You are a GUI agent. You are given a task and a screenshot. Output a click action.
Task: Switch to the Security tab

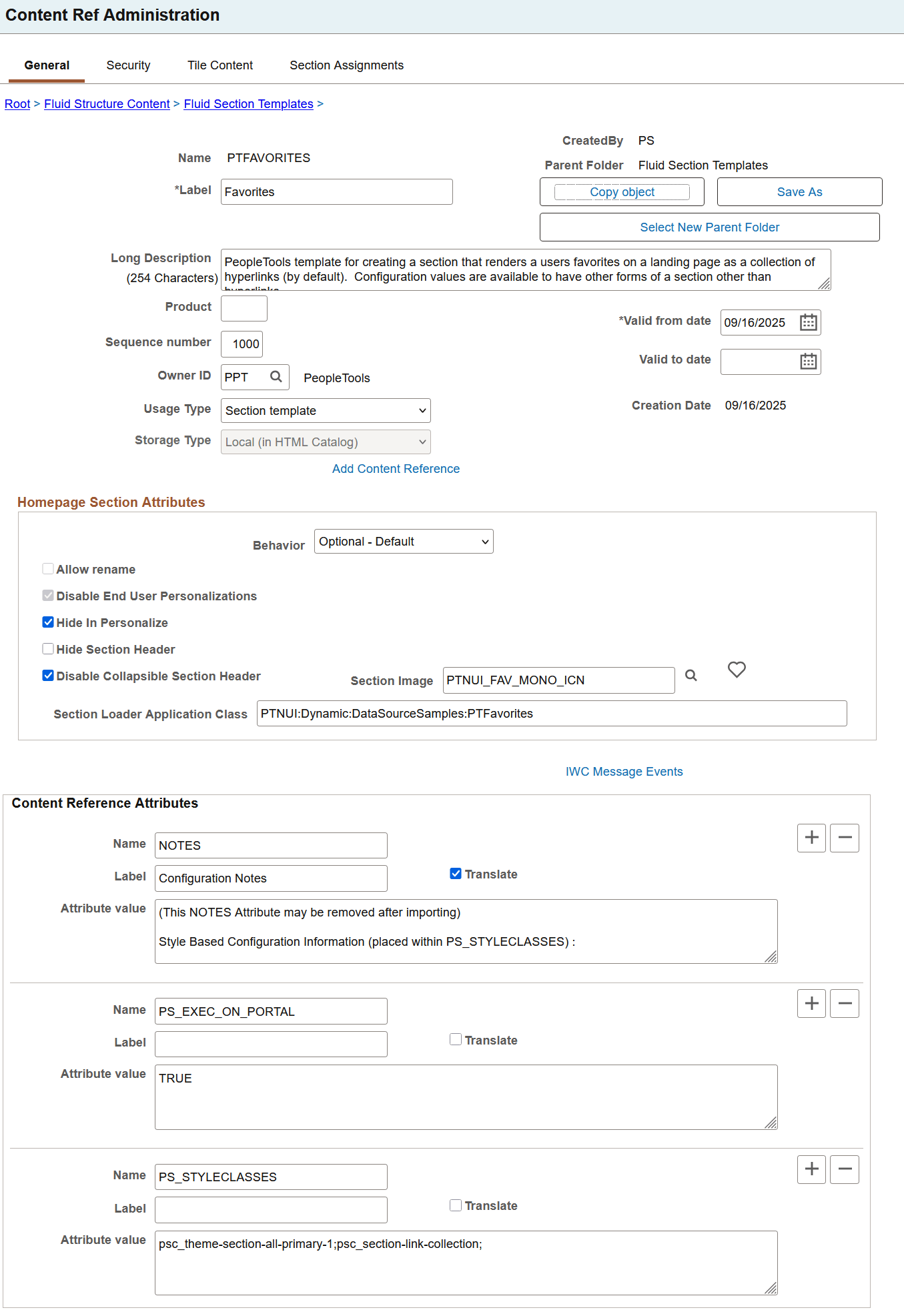[128, 65]
